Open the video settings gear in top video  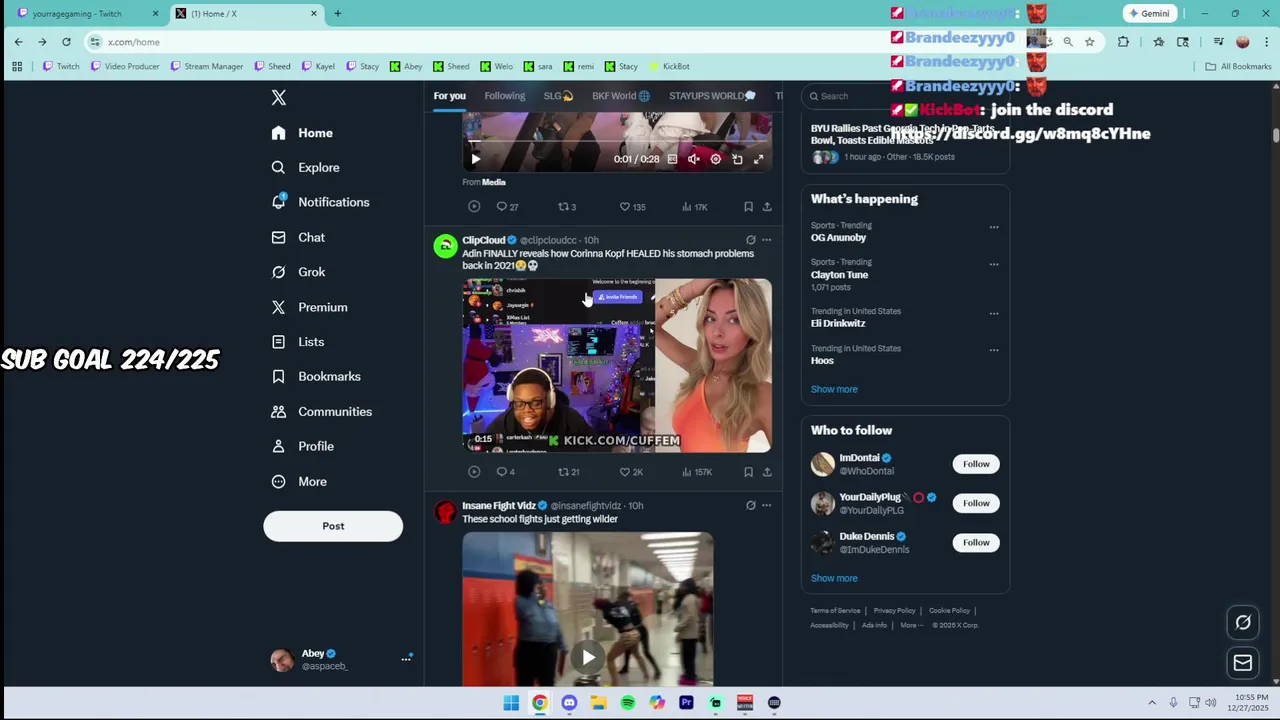715,159
